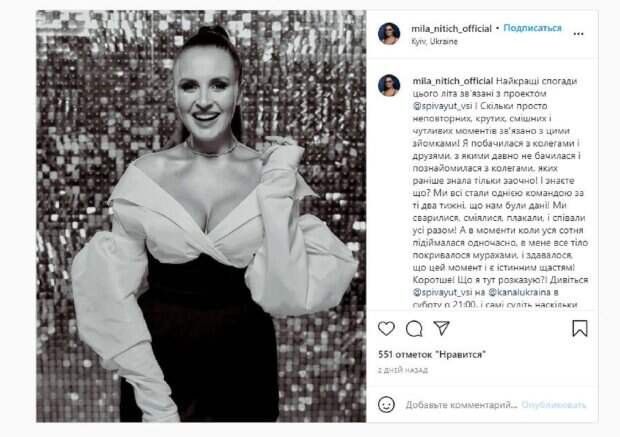Open the emoji picker smiley icon
The width and height of the screenshot is (620, 437).
coord(386,405)
